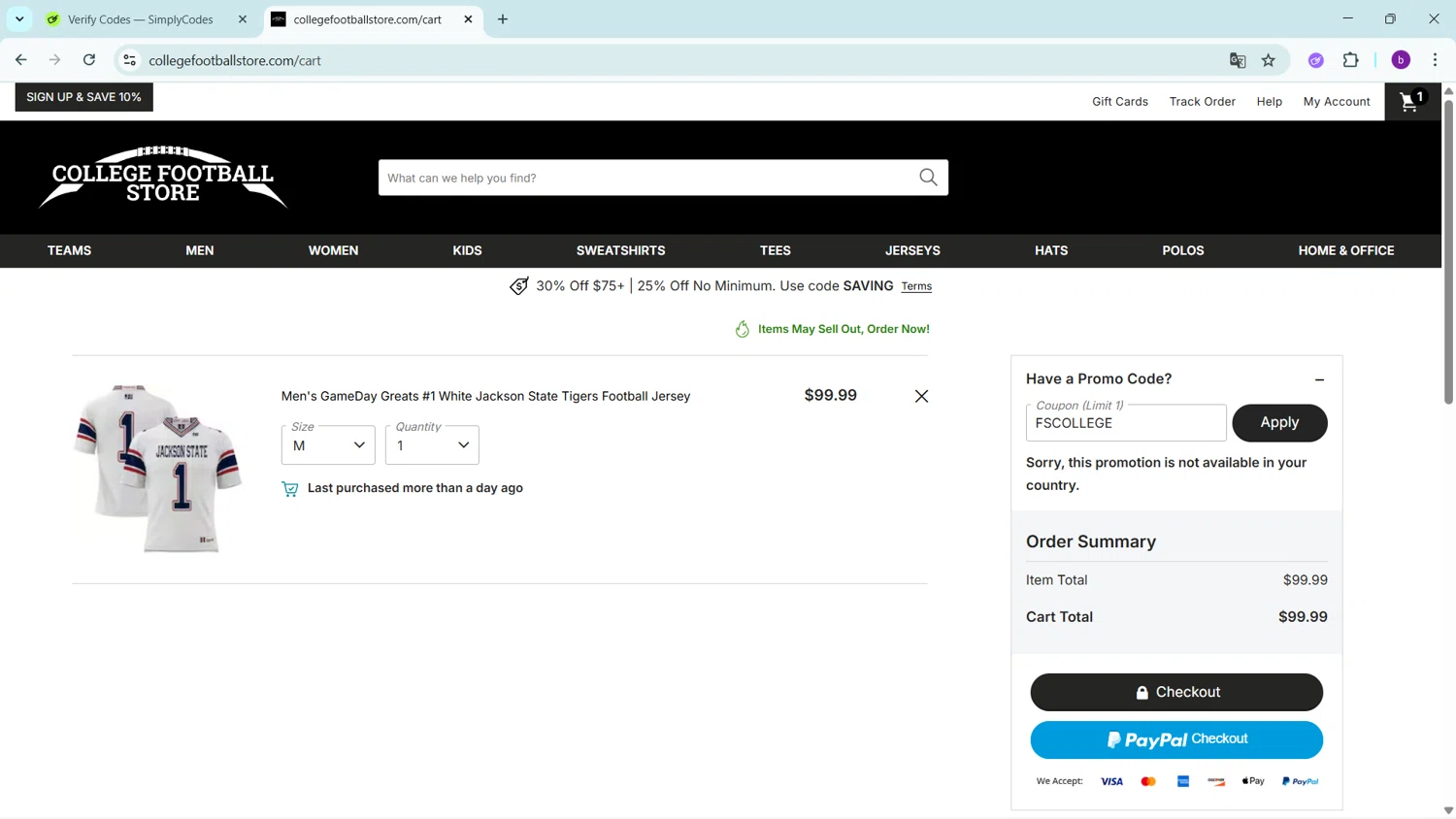This screenshot has width=1456, height=819.
Task: Open the KIDS menu
Action: [467, 250]
